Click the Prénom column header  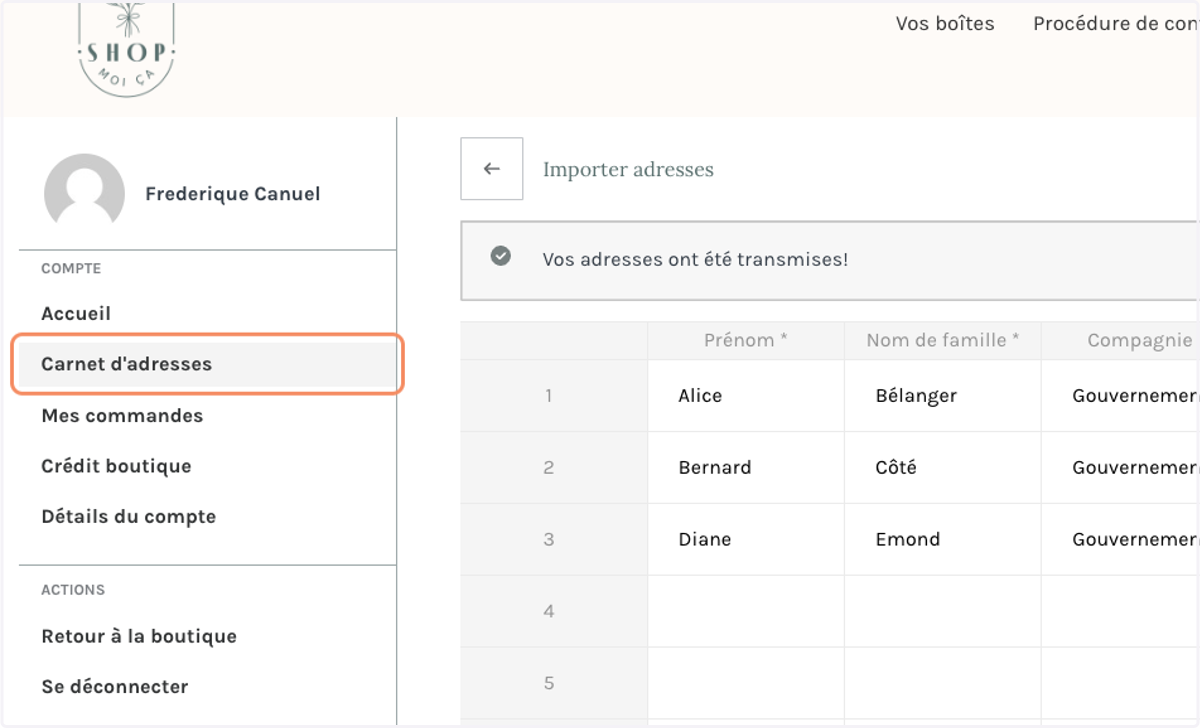click(x=746, y=341)
